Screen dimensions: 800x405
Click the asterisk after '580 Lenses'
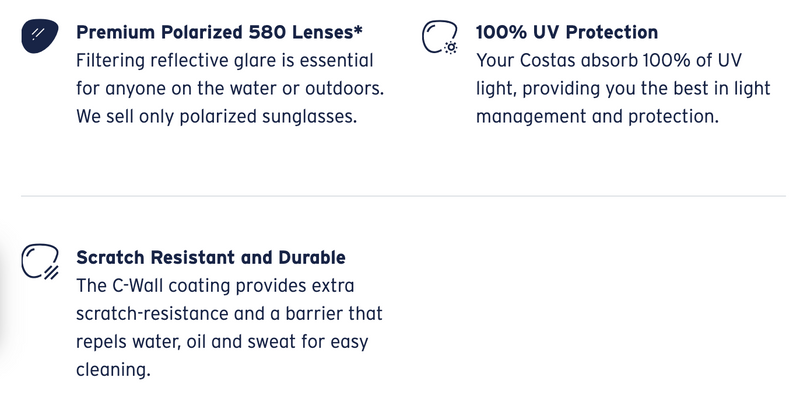coord(358,29)
